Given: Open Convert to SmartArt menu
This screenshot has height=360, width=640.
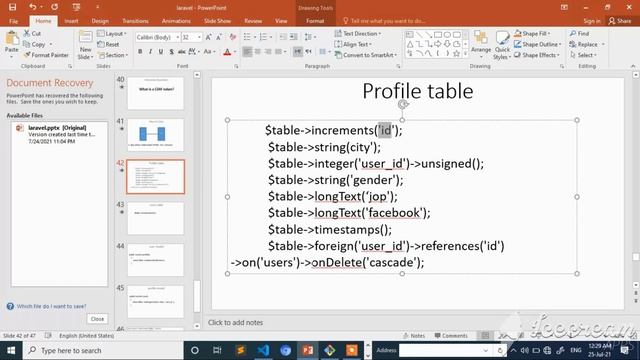Looking at the screenshot, I should click(x=366, y=55).
